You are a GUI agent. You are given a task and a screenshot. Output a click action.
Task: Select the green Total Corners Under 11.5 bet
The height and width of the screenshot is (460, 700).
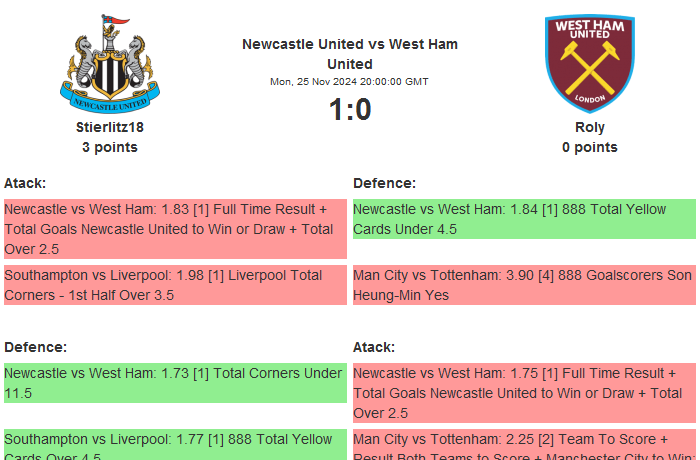click(175, 383)
